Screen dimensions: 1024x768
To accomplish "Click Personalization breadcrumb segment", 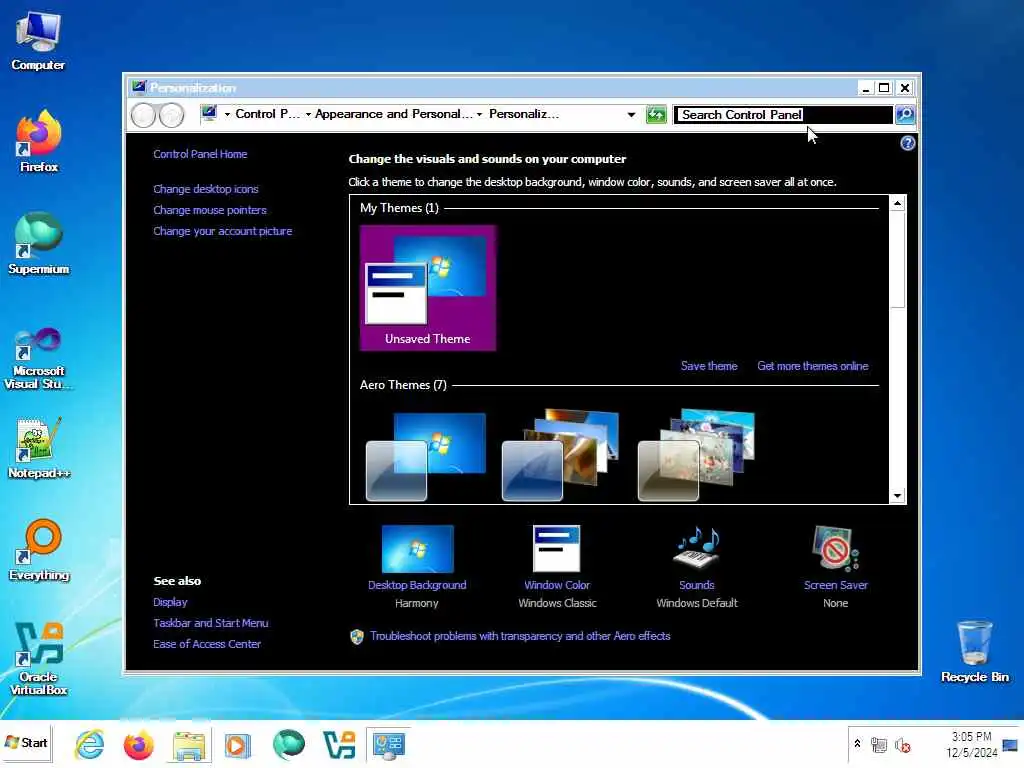I will coord(524,114).
